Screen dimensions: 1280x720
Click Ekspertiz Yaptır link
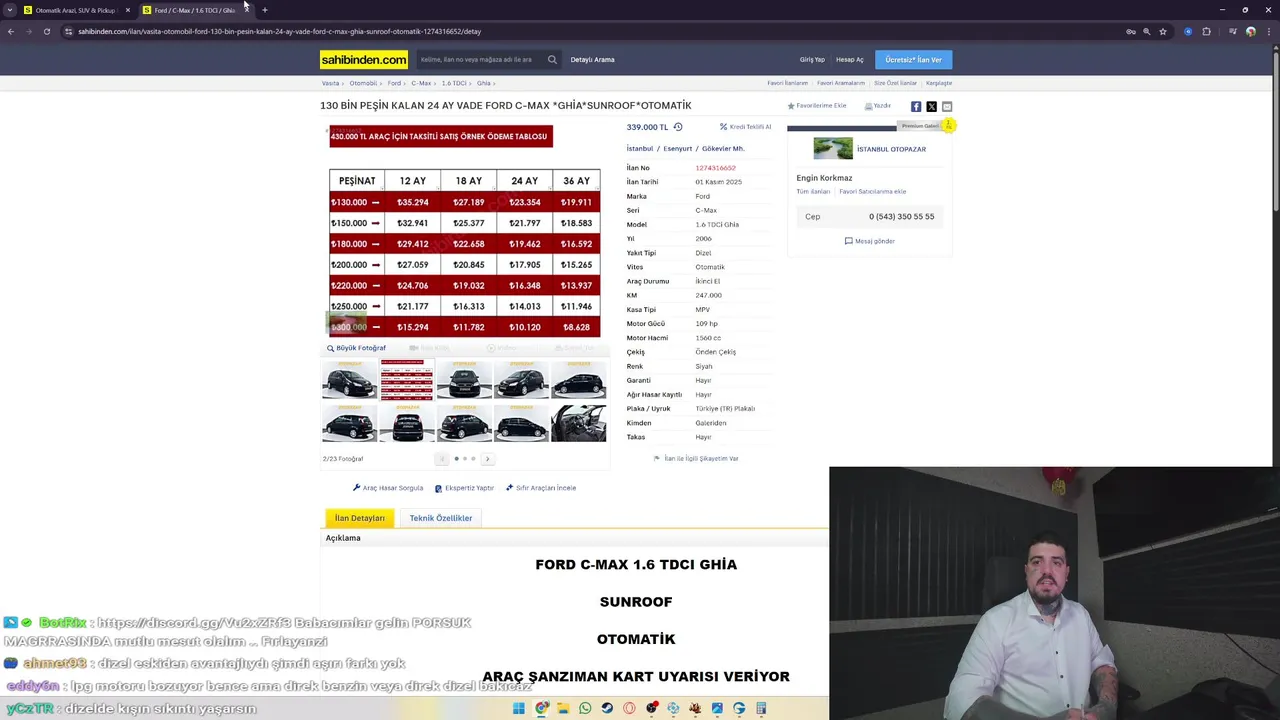[x=464, y=488]
